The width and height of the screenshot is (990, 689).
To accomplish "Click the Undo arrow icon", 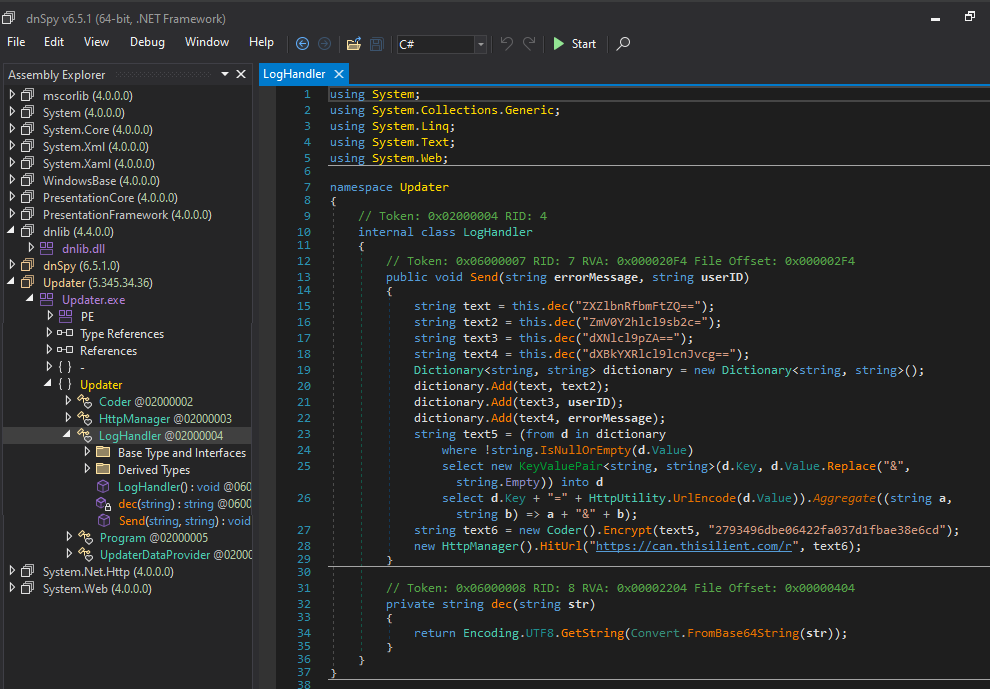I will (506, 44).
